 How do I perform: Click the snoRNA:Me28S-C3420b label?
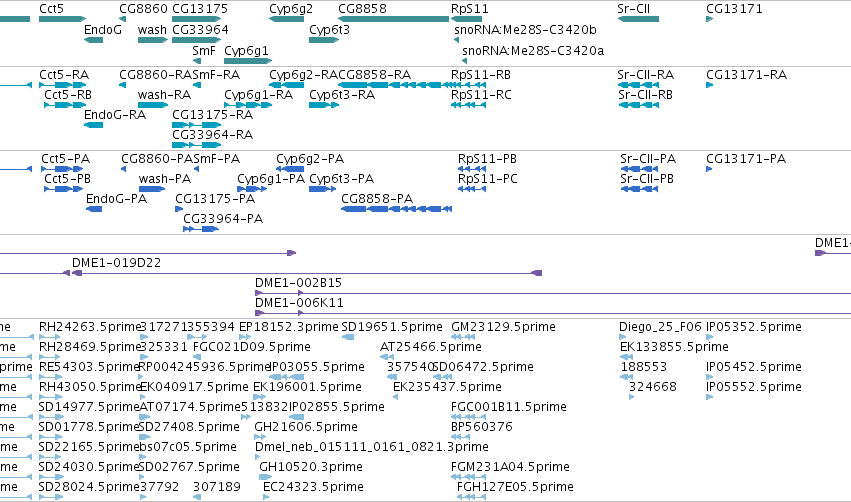coord(525,30)
